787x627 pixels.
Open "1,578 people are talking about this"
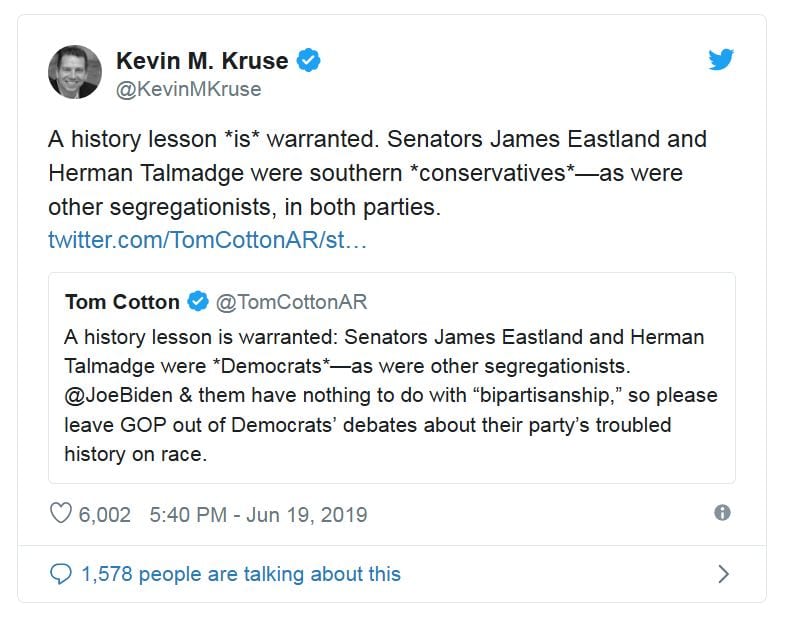pyautogui.click(x=241, y=574)
